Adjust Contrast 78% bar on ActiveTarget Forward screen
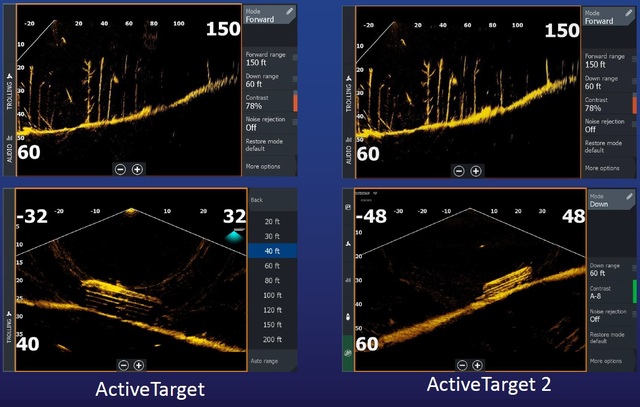The width and height of the screenshot is (640, 407). coord(295,102)
